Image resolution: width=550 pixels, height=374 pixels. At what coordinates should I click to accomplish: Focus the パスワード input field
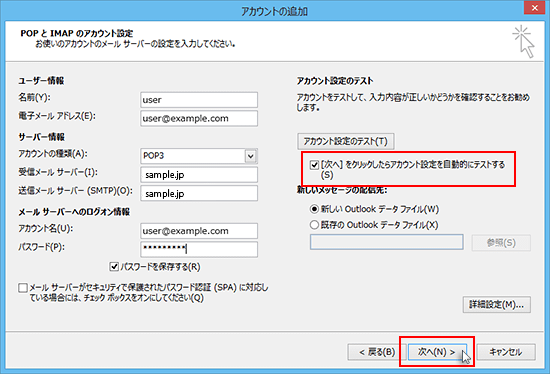[x=199, y=249]
